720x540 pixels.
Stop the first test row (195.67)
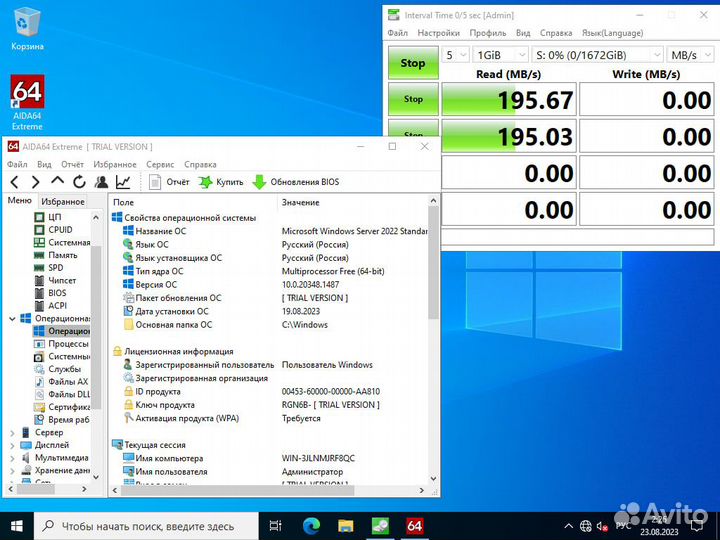pyautogui.click(x=413, y=99)
